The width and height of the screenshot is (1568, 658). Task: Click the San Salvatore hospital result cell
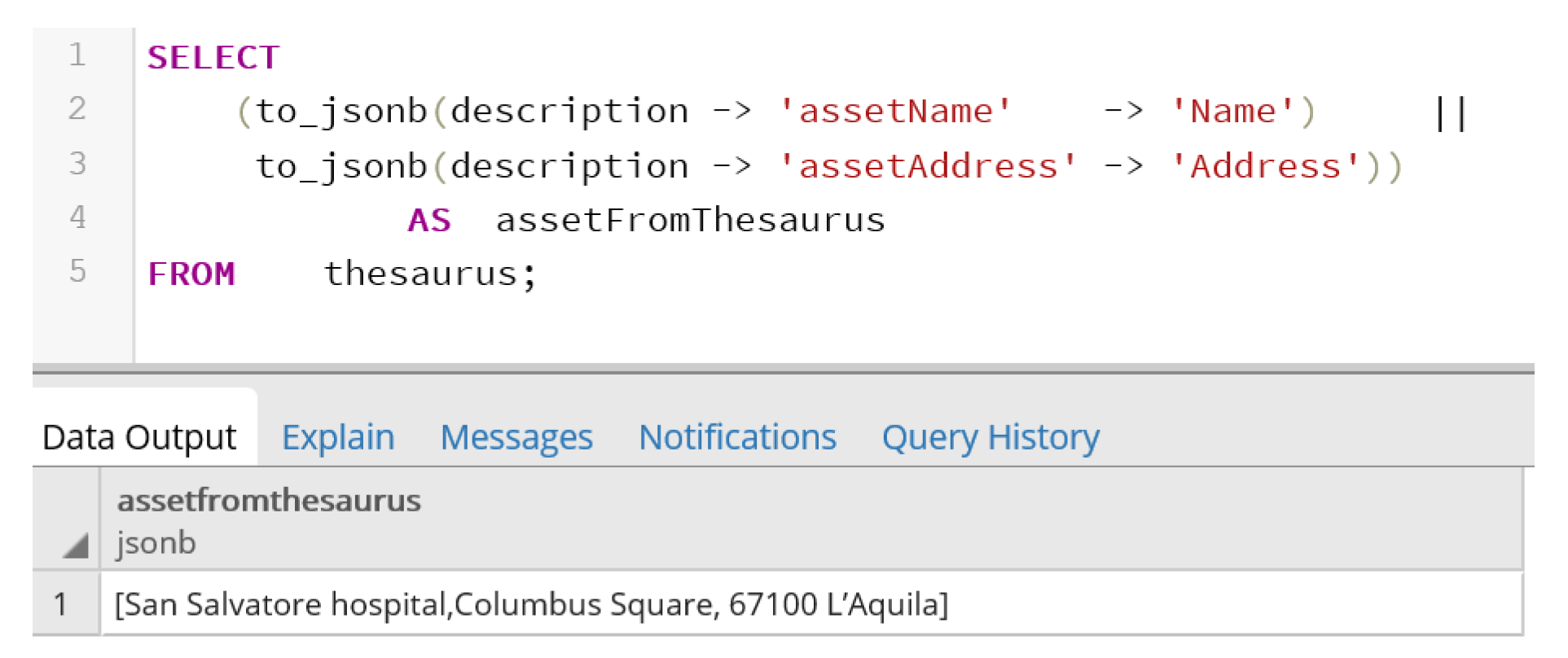[531, 604]
